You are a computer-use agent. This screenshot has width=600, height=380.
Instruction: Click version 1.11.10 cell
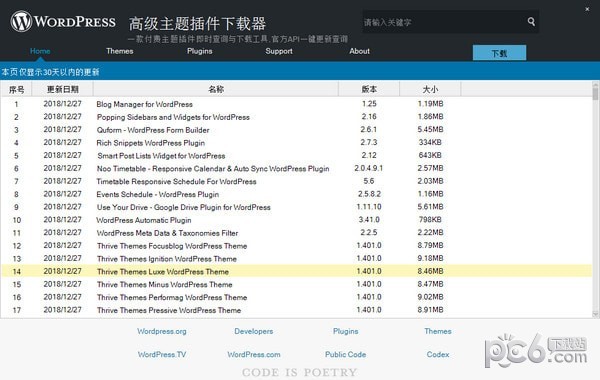point(369,207)
